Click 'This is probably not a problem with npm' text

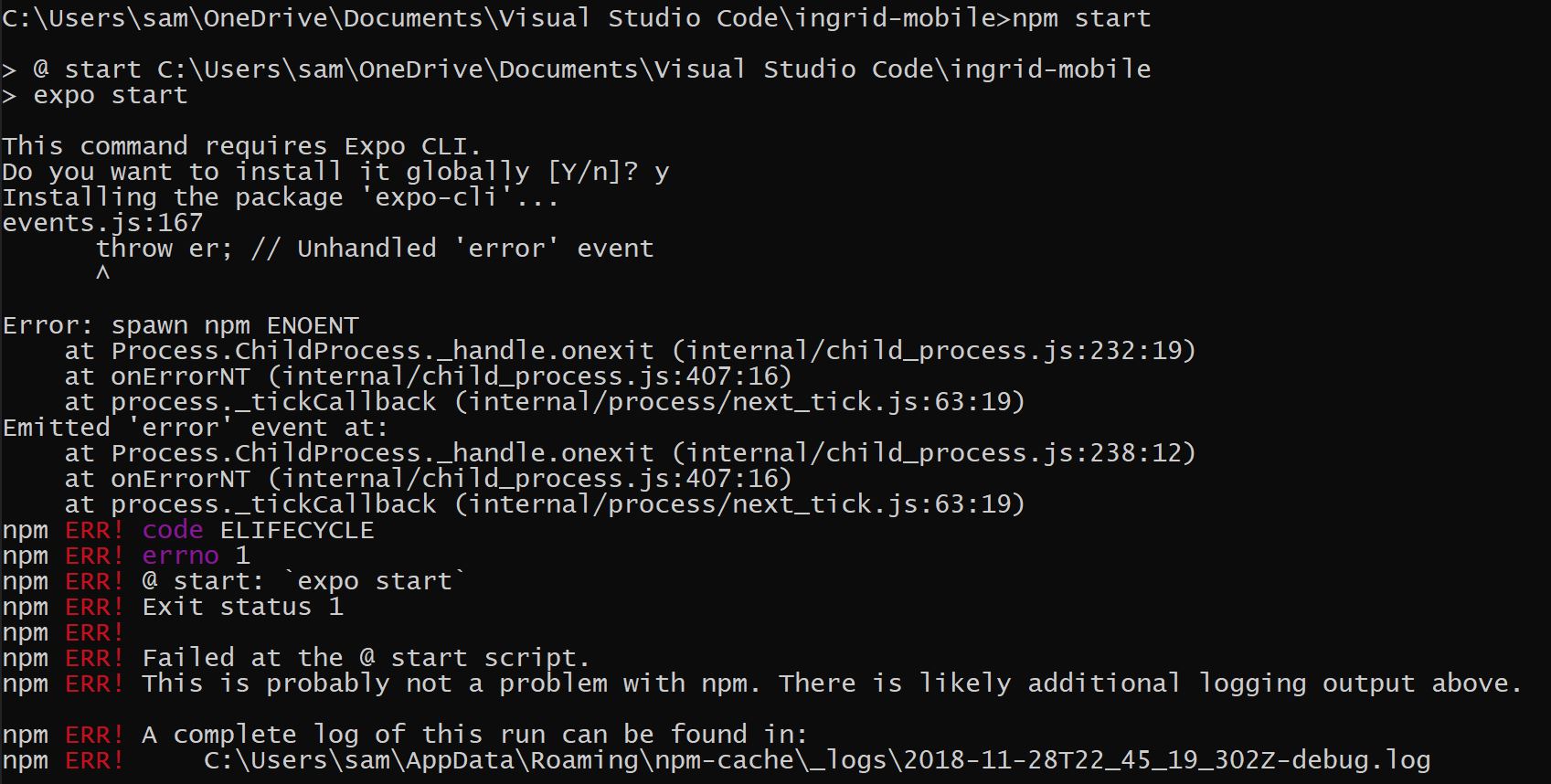[450, 683]
